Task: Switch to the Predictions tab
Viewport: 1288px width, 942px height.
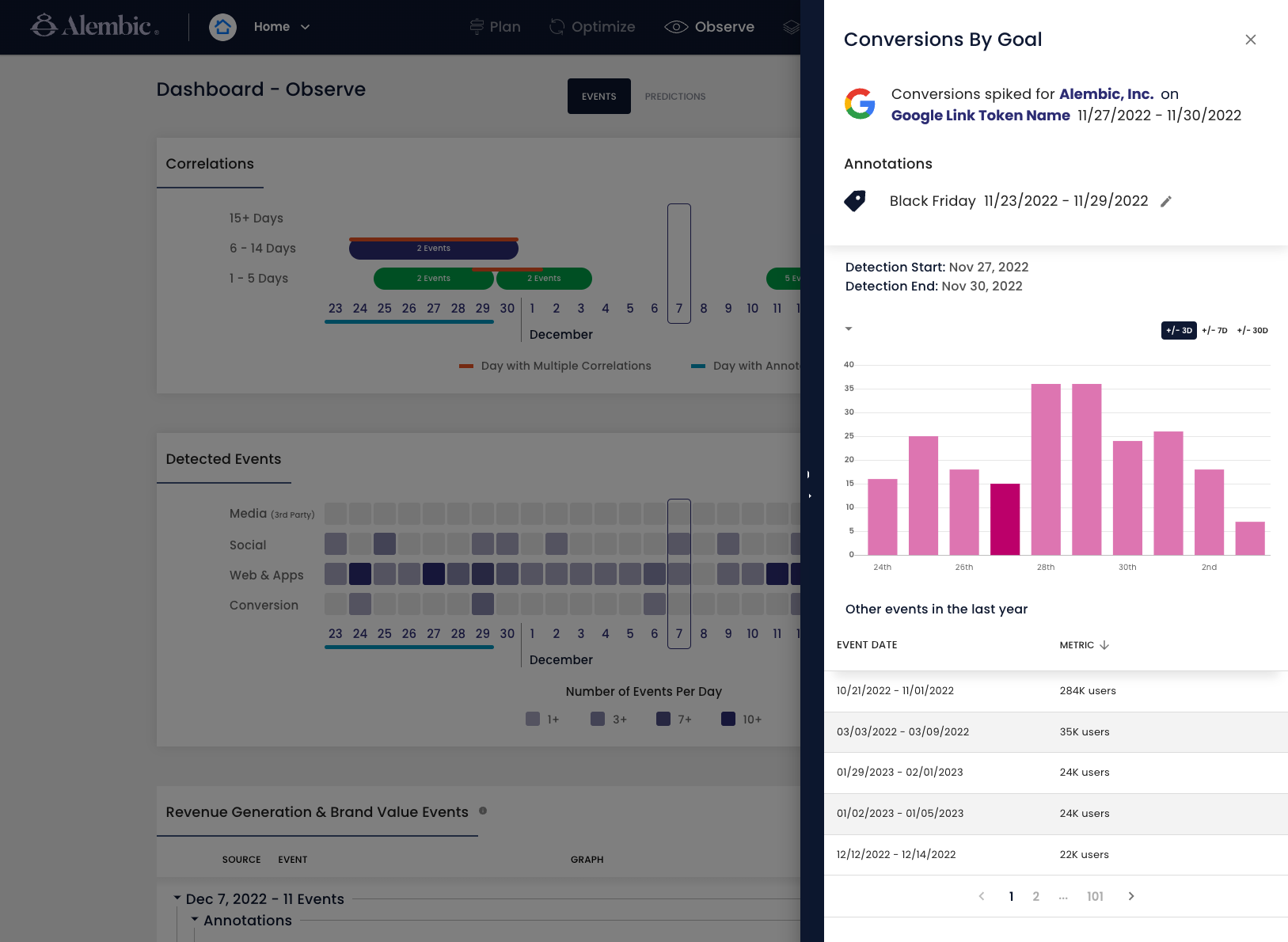Action: (674, 97)
